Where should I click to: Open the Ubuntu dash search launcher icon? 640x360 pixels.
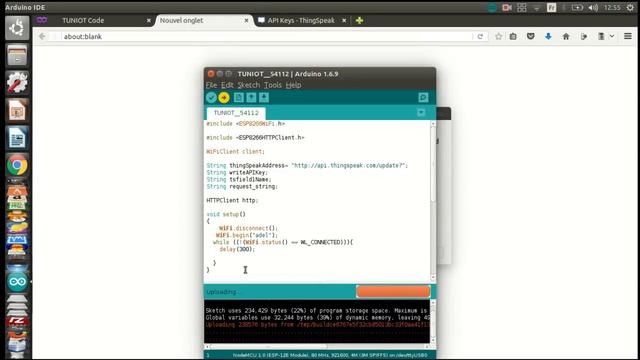point(17,28)
